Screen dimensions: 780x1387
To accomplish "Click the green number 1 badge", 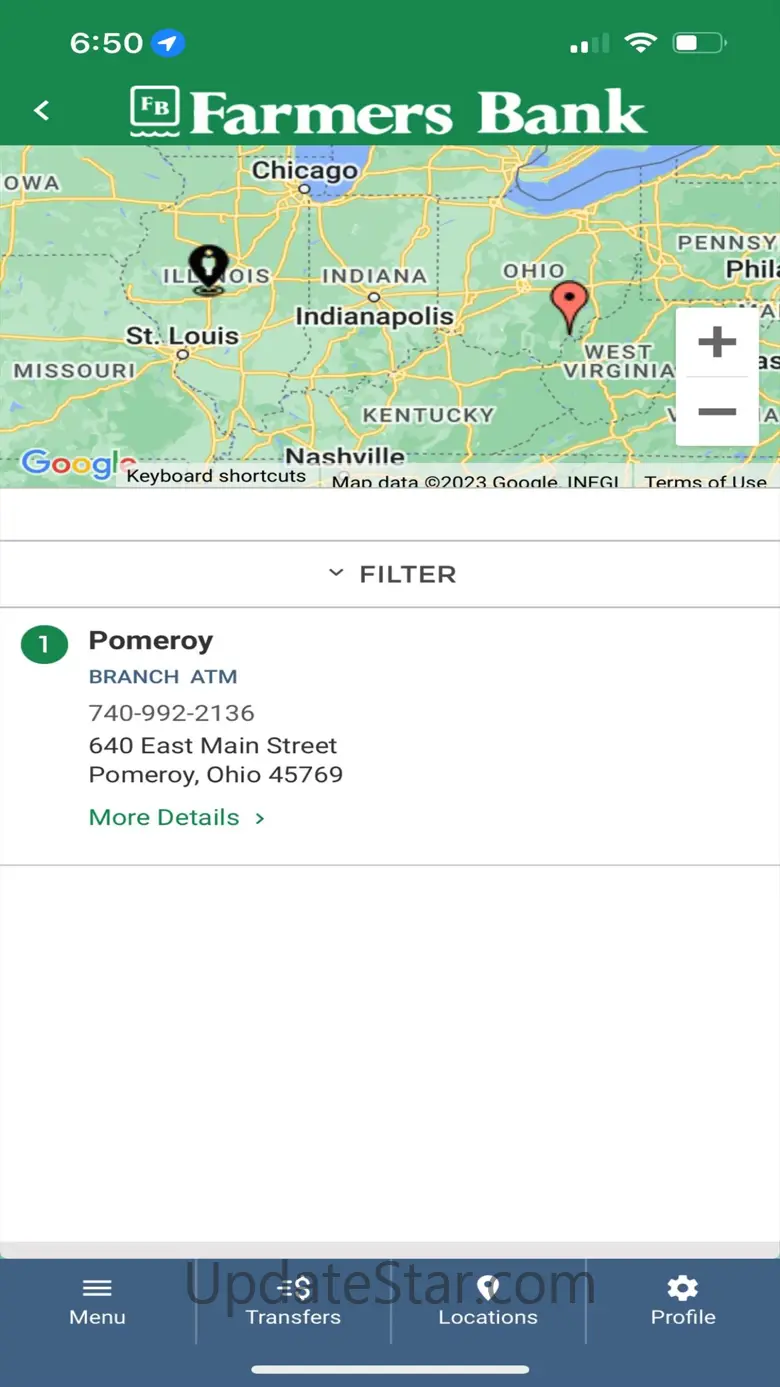I will (44, 645).
